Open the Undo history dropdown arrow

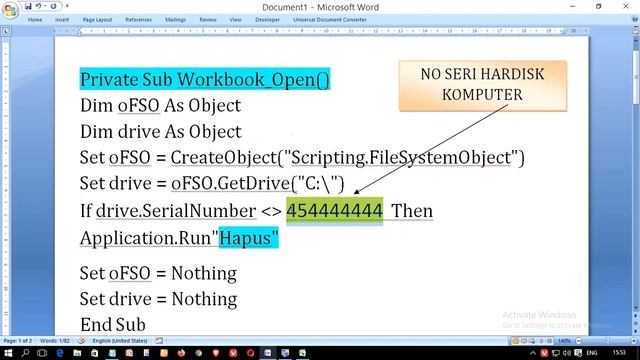click(x=44, y=6)
